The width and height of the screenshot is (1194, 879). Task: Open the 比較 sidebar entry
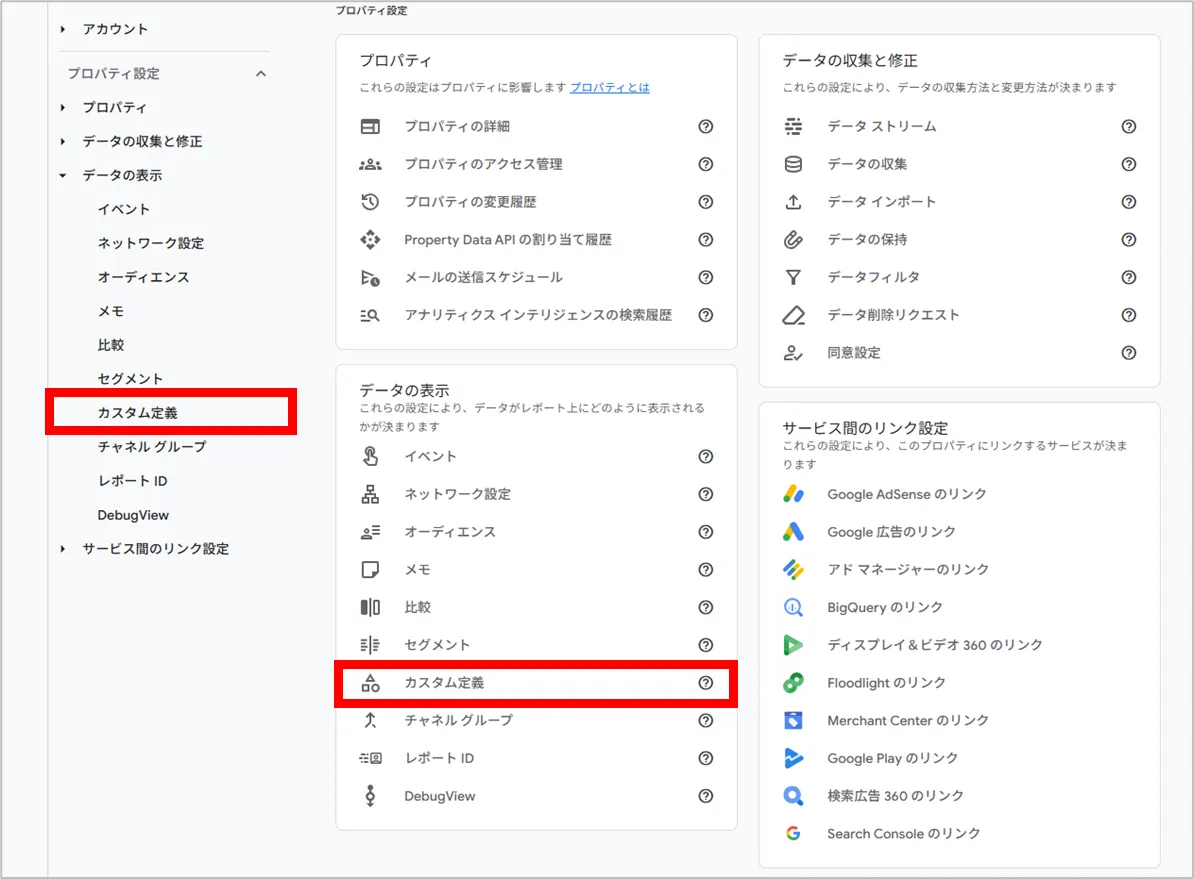(x=110, y=344)
